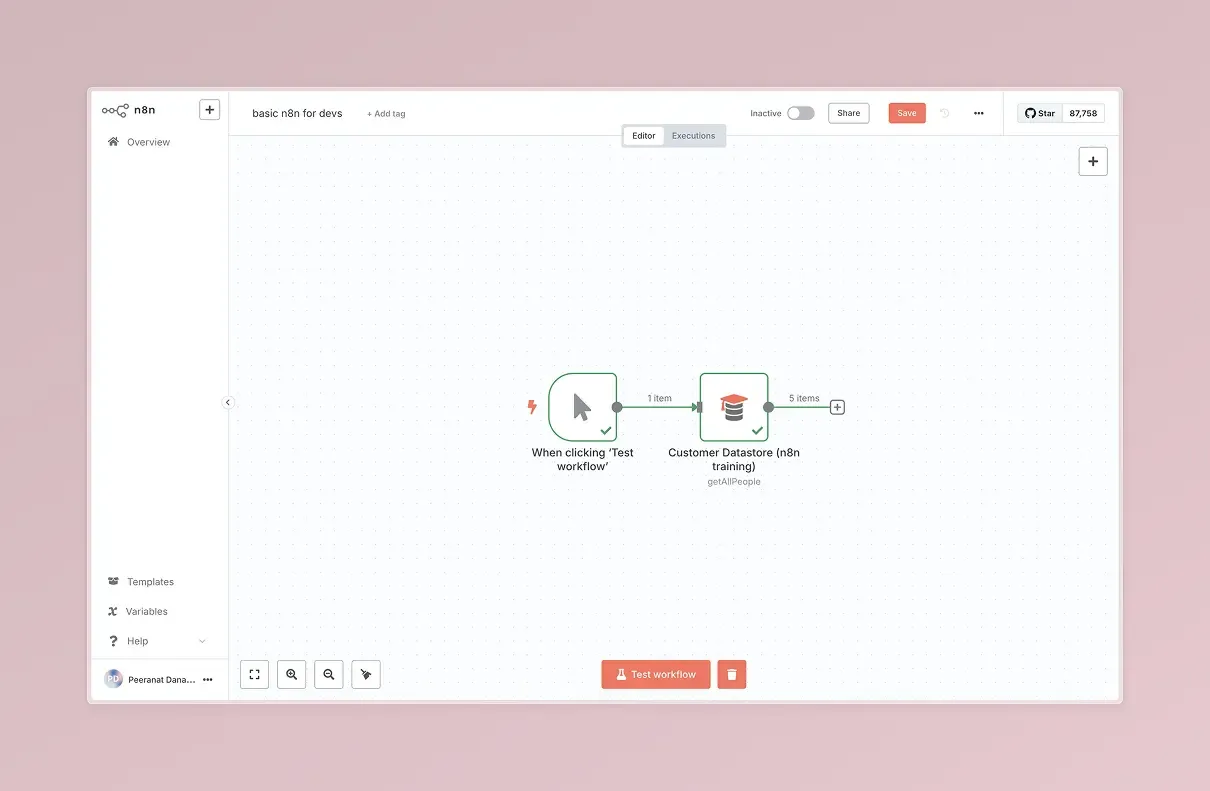
Task: Select the manual trigger cursor node
Action: coord(582,407)
